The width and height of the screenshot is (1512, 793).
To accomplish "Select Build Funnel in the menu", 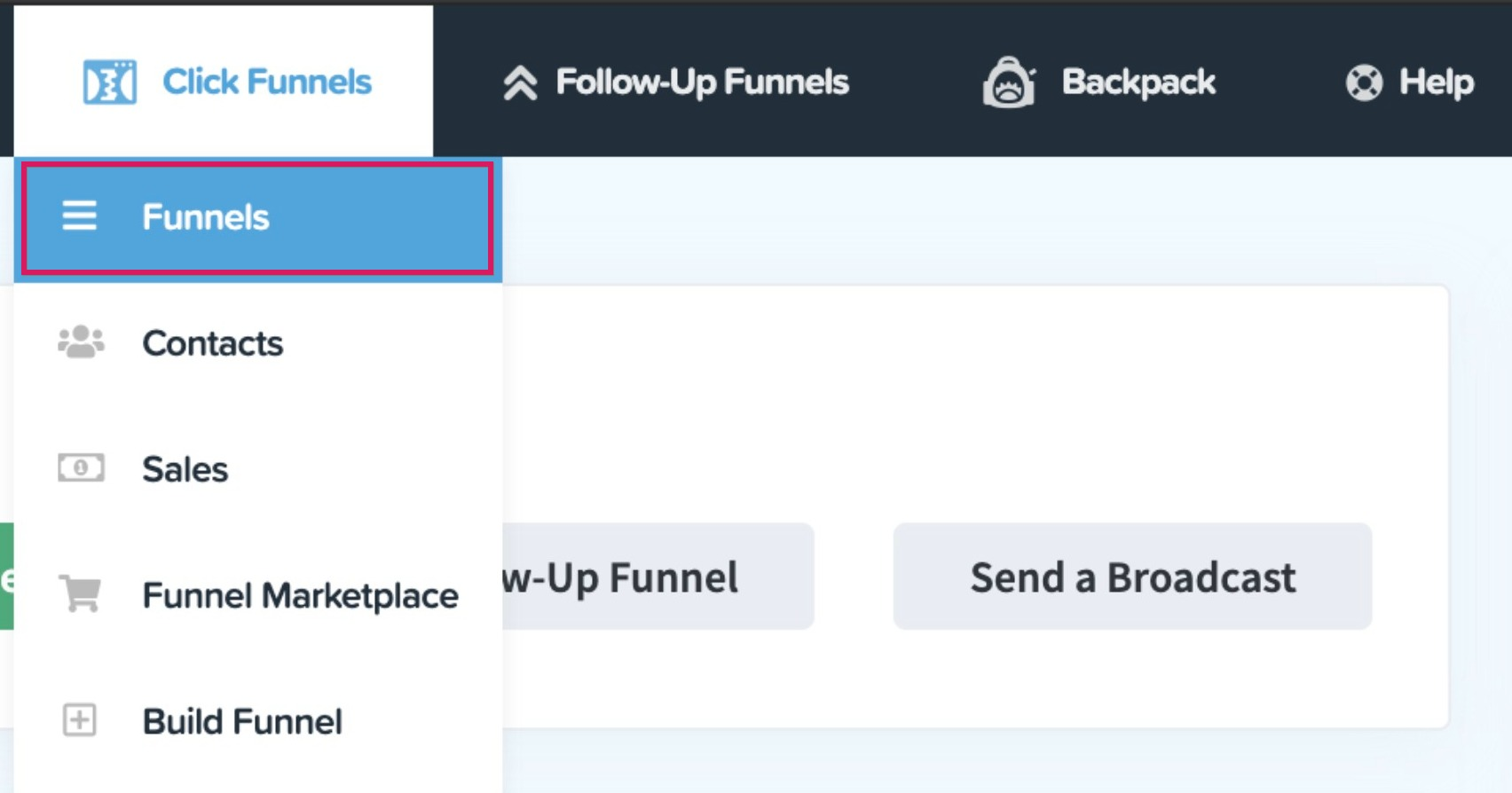I will point(241,720).
